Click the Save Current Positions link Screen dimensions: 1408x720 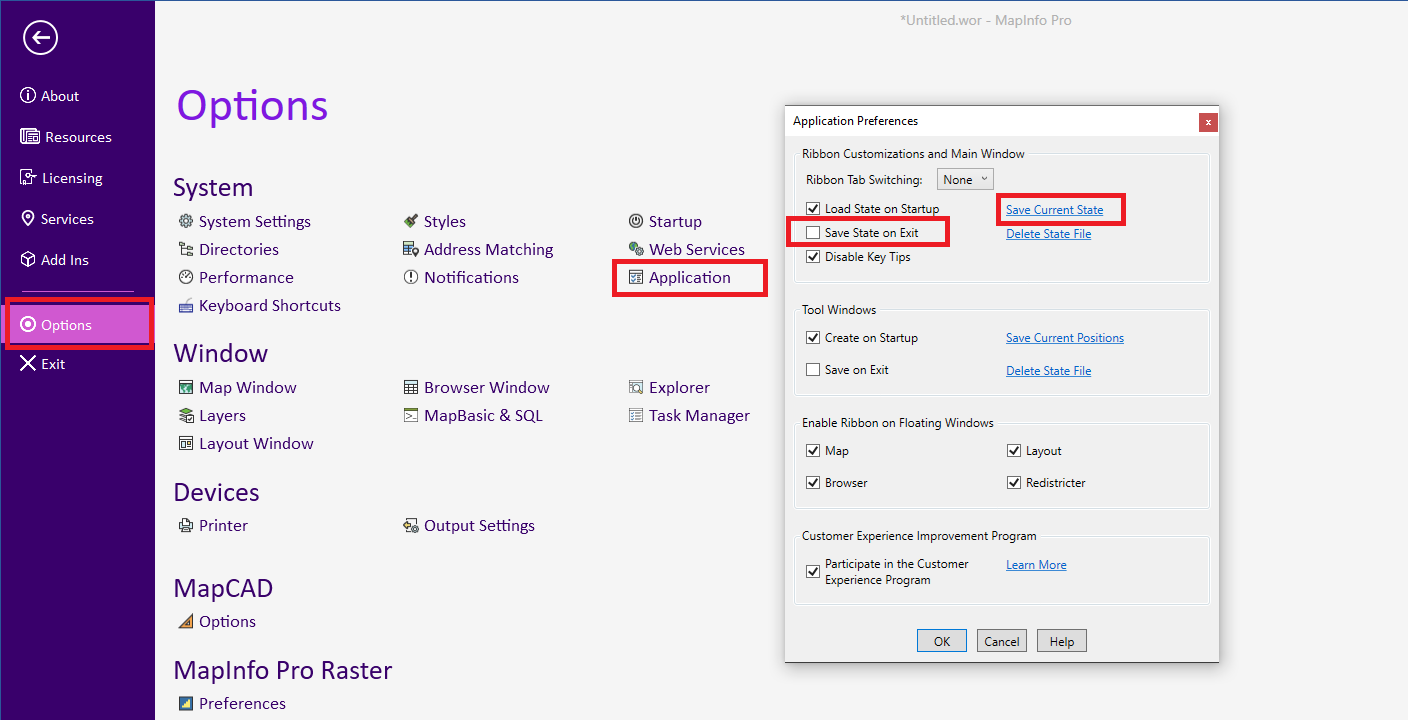pos(1065,338)
